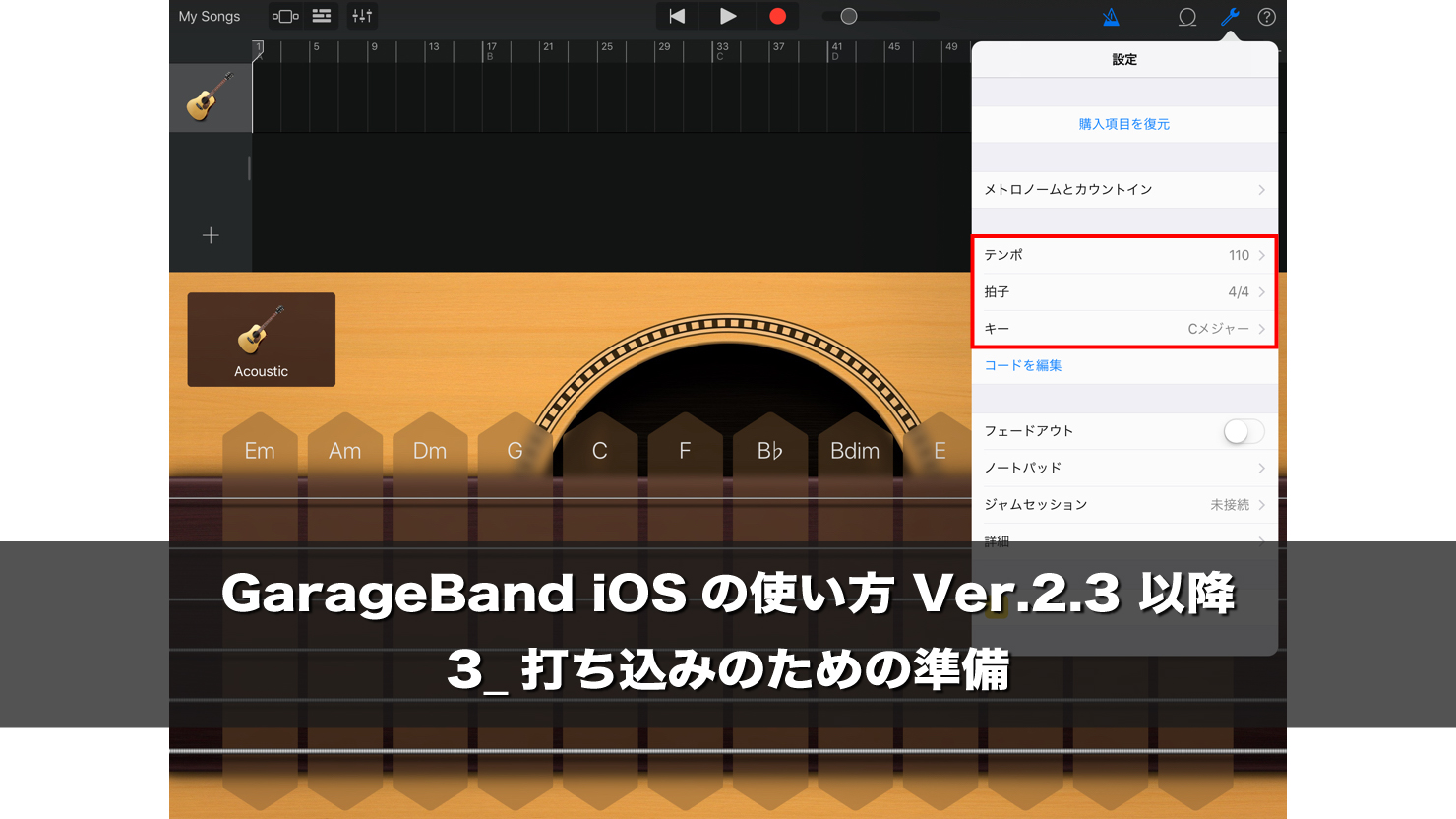
Task: Open the キー setting row
Action: (1124, 329)
